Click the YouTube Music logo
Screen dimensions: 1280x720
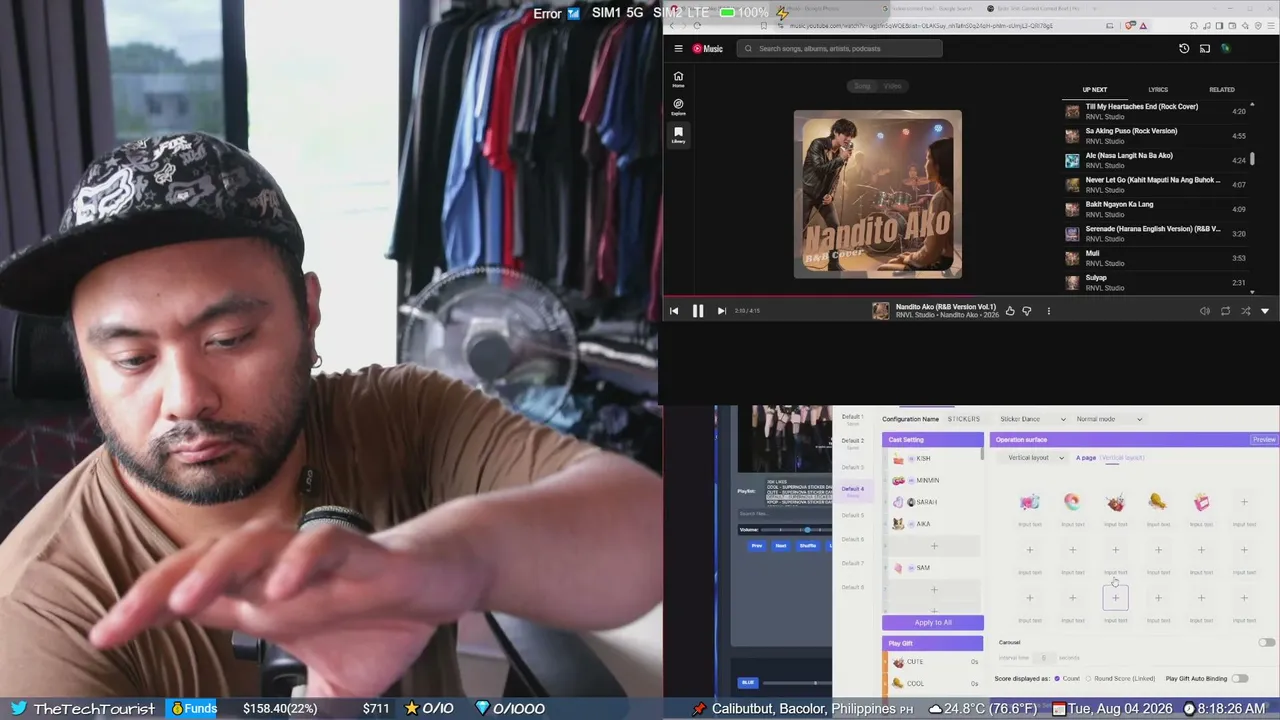coord(707,48)
